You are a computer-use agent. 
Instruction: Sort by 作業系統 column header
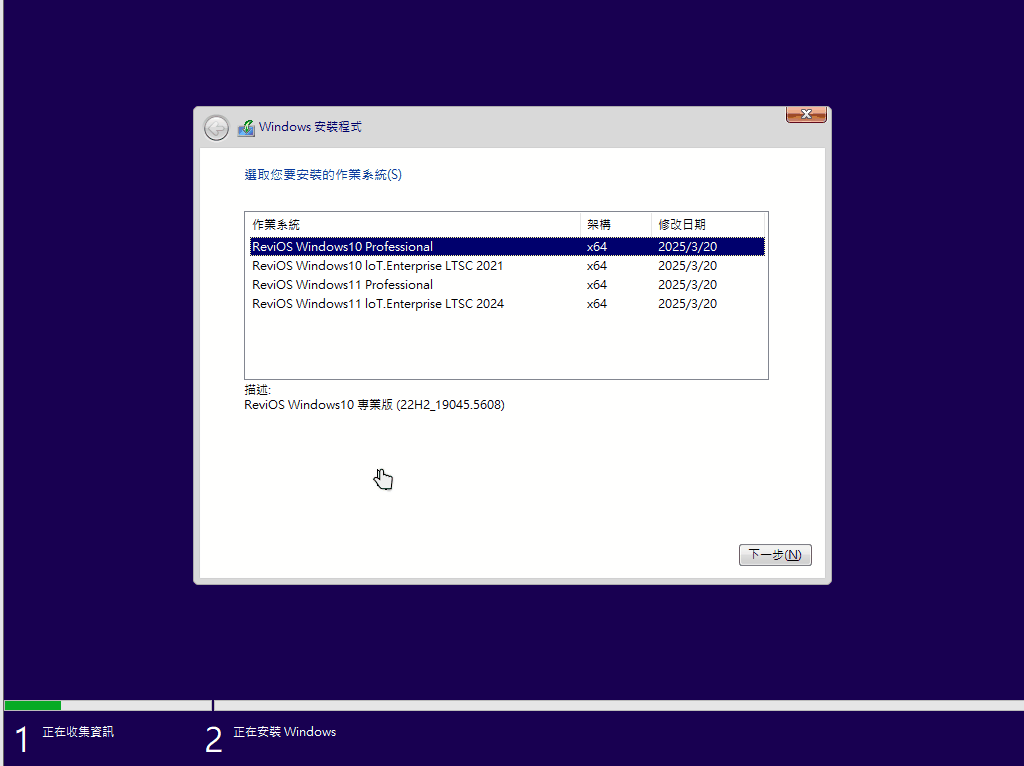(413, 225)
